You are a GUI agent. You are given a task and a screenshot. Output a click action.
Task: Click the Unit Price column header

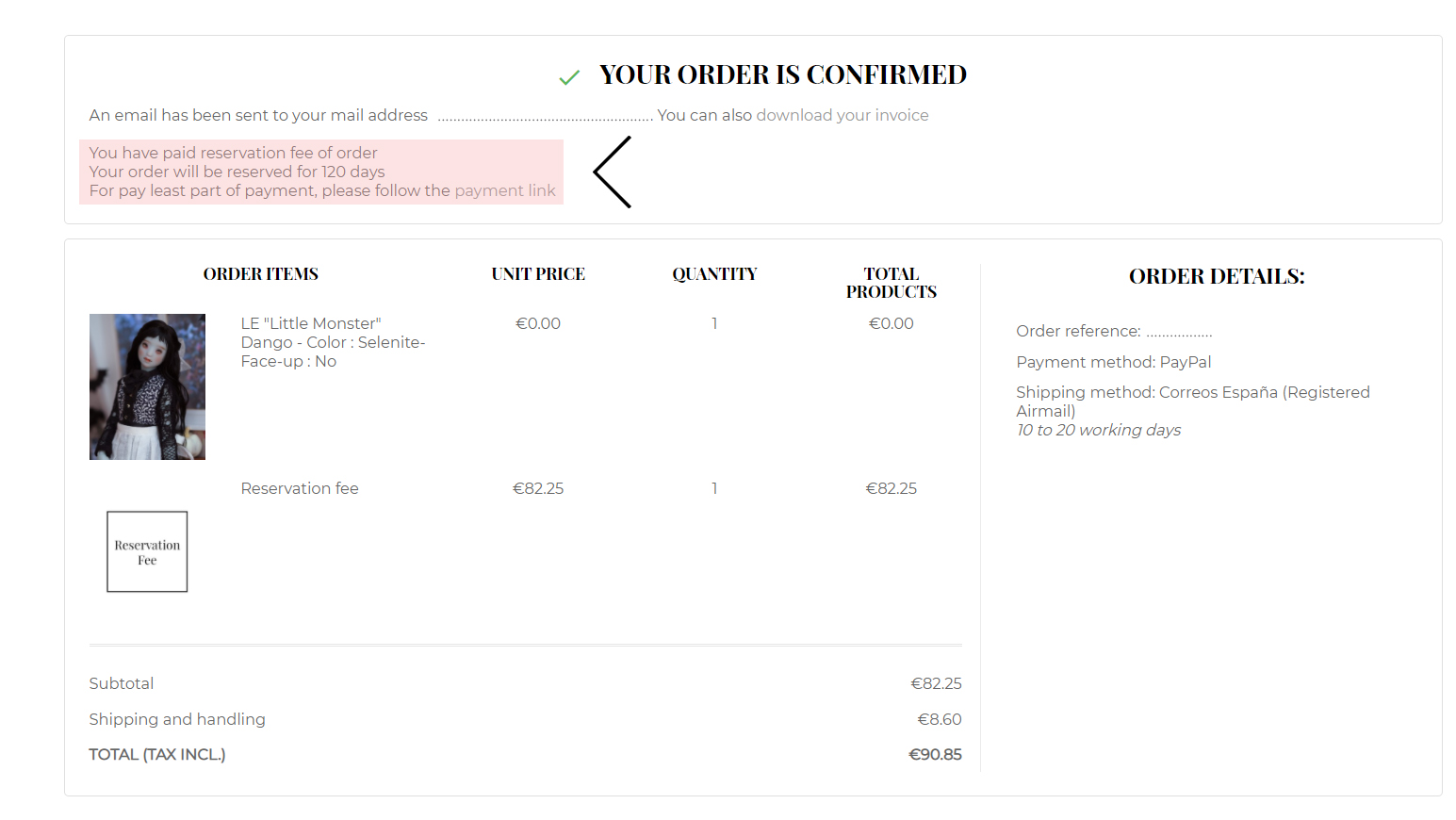coord(538,274)
